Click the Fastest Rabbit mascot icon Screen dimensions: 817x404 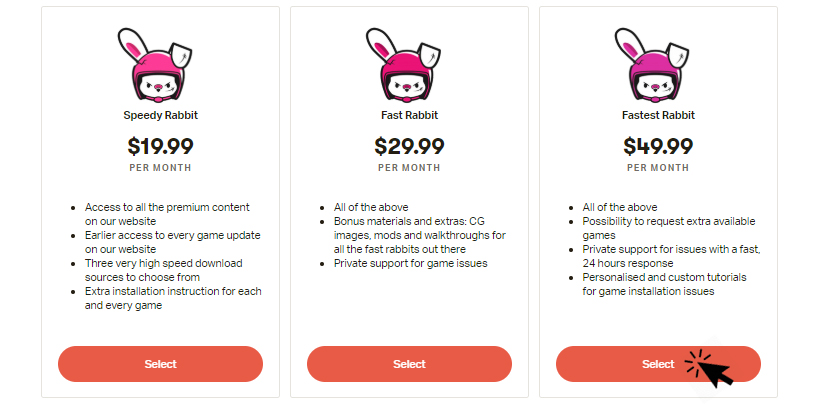click(658, 66)
